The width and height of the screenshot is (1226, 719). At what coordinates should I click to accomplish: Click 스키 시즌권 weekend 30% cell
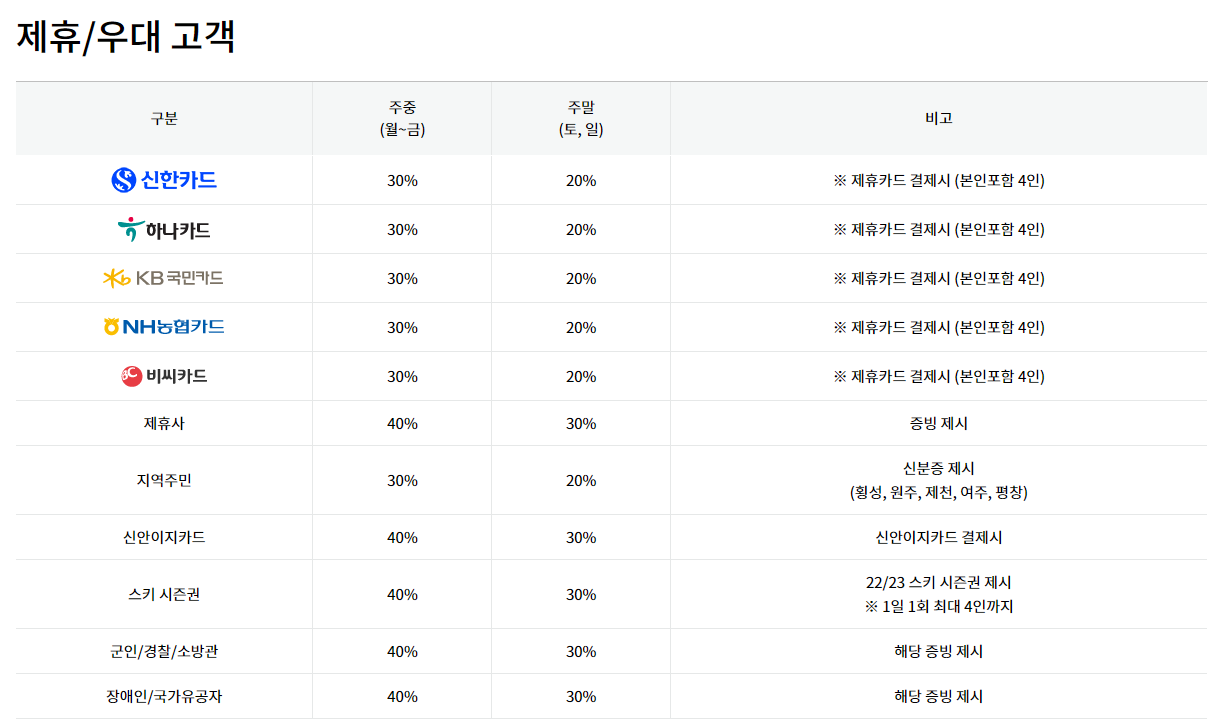point(581,594)
